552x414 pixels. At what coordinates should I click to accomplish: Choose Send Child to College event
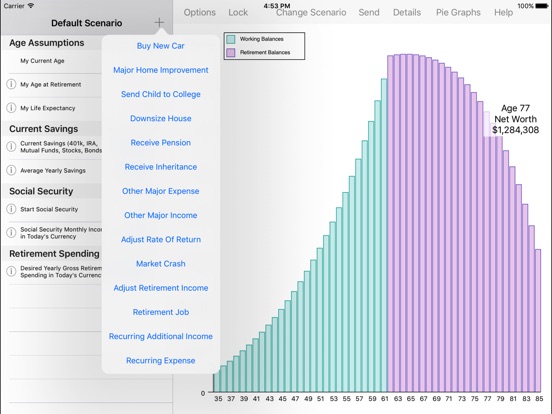[x=161, y=94]
